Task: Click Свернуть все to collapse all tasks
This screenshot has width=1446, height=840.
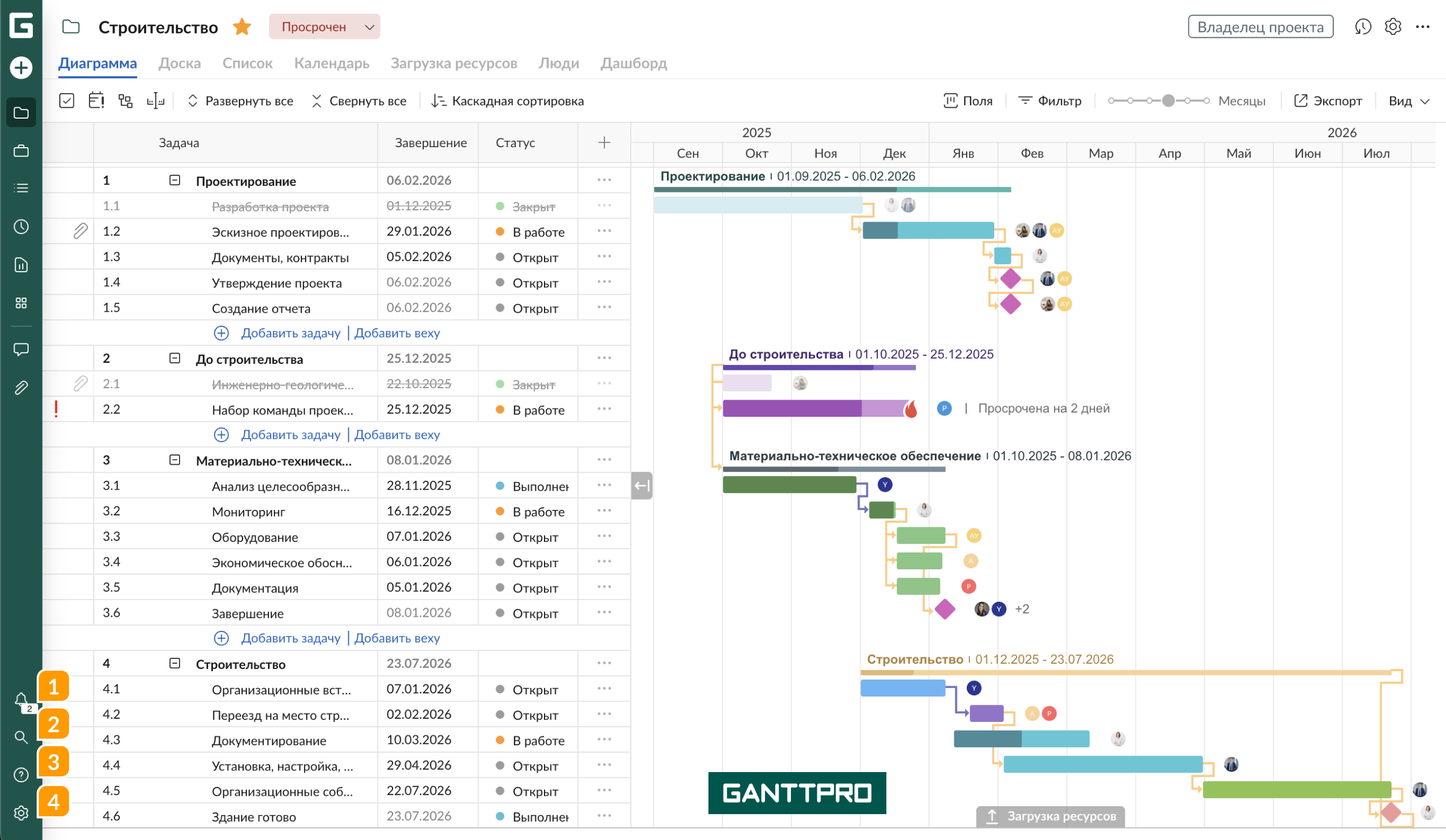Action: point(359,101)
